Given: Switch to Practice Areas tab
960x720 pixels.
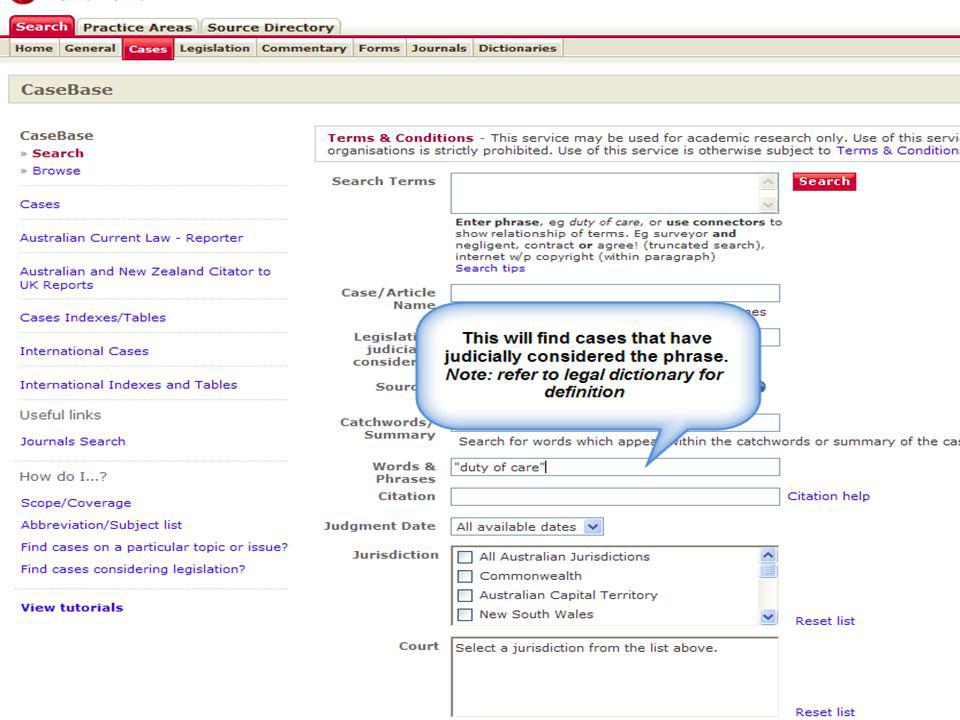Looking at the screenshot, I should point(138,27).
